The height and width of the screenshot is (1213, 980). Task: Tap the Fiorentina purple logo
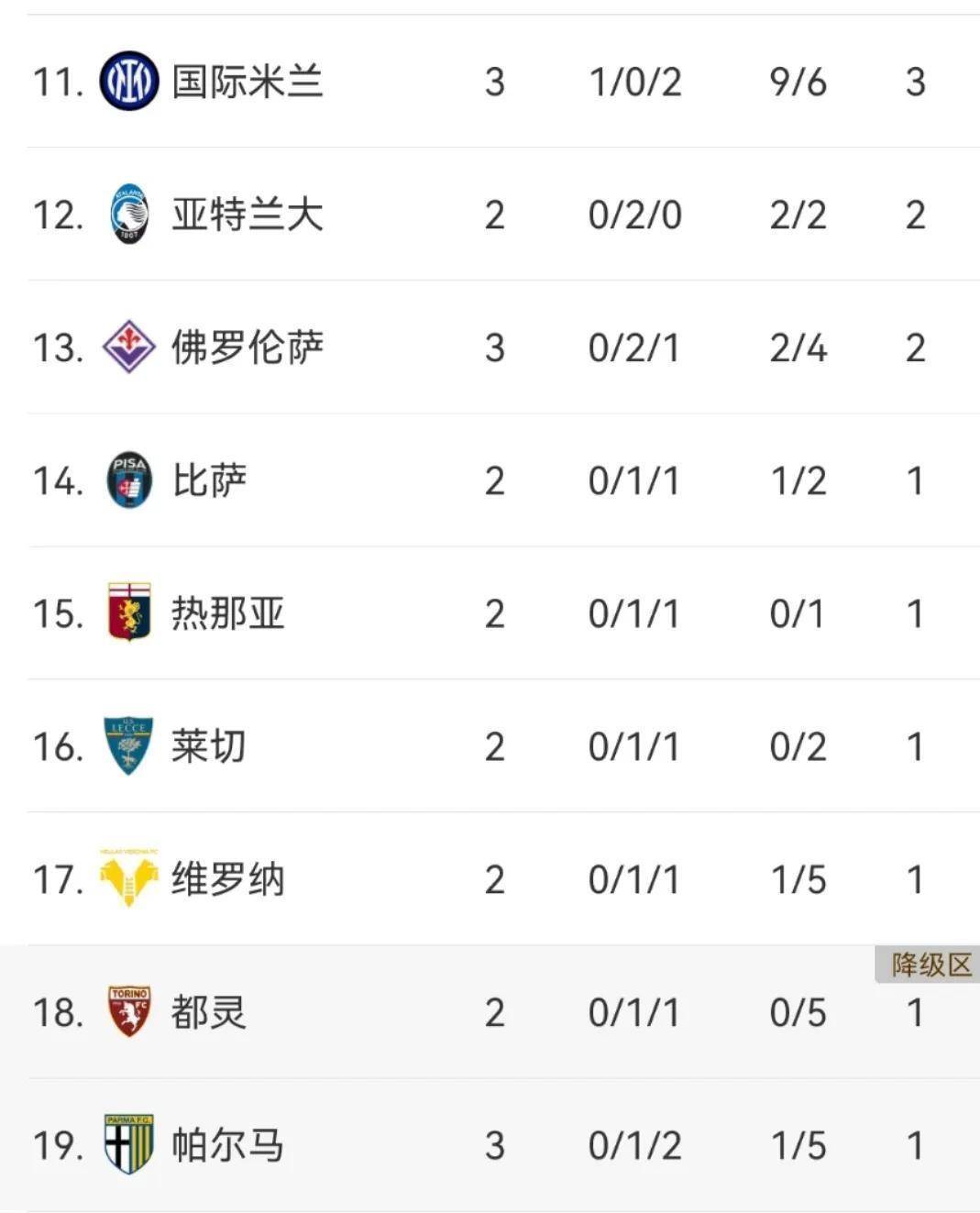(128, 347)
